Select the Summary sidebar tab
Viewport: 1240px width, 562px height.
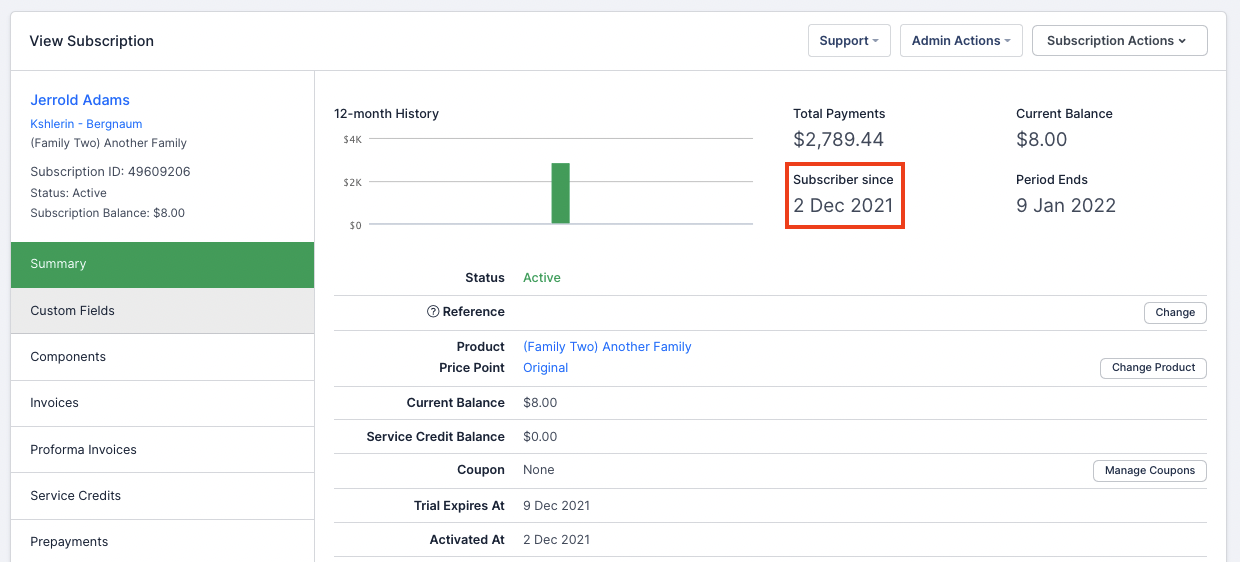click(x=162, y=264)
